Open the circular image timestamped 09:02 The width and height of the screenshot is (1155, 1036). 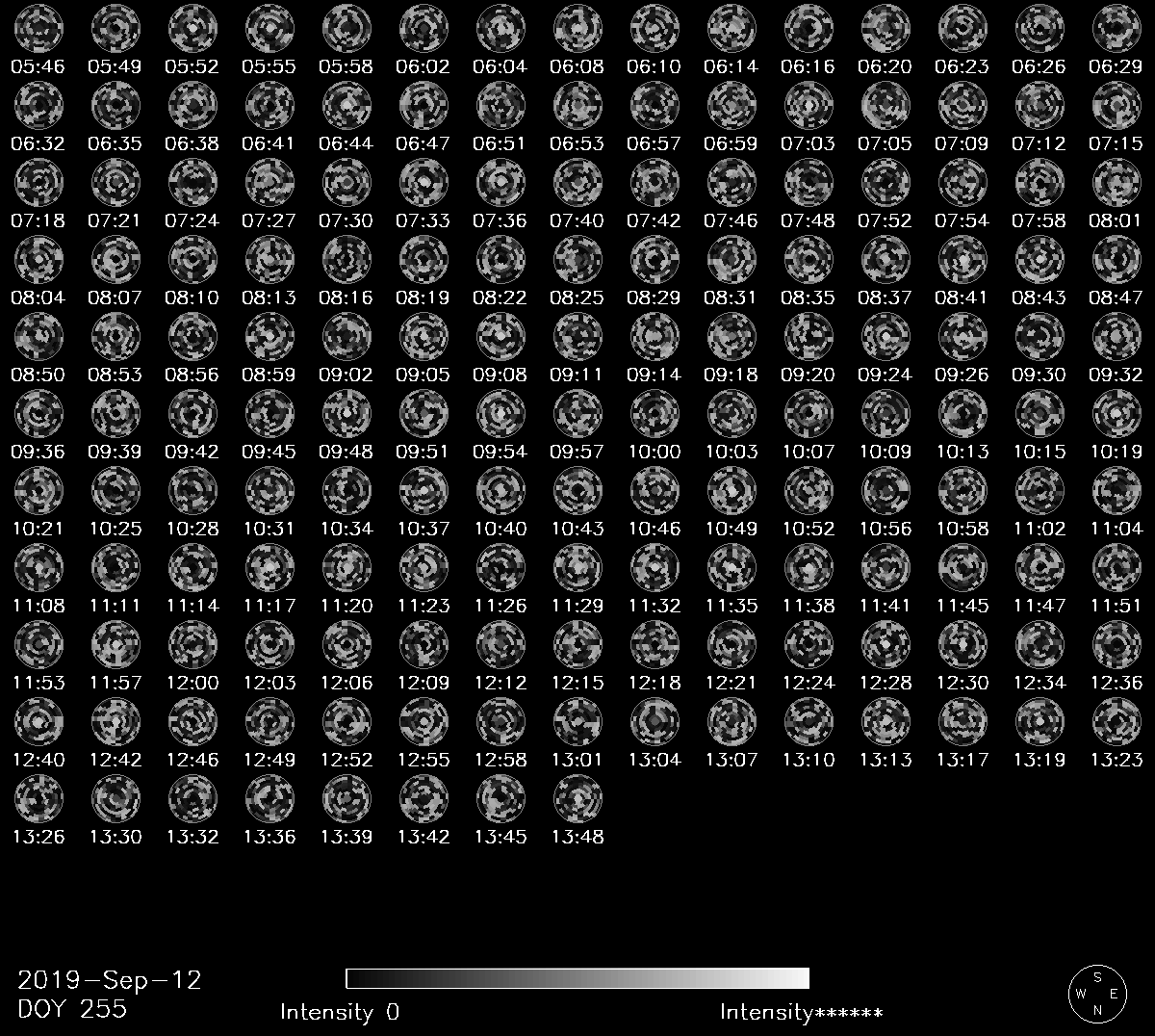click(x=346, y=336)
